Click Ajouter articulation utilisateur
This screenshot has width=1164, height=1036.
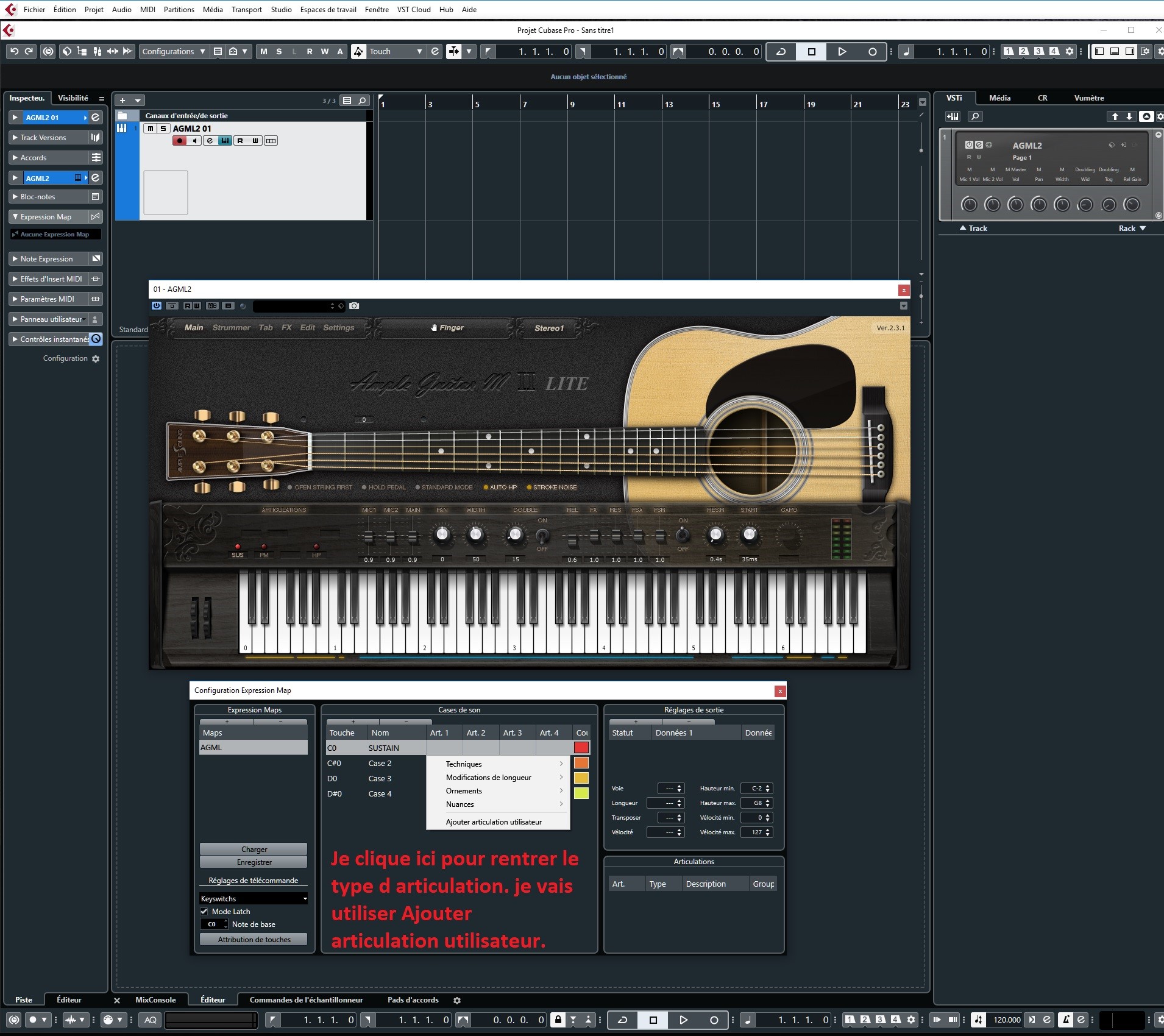492,821
